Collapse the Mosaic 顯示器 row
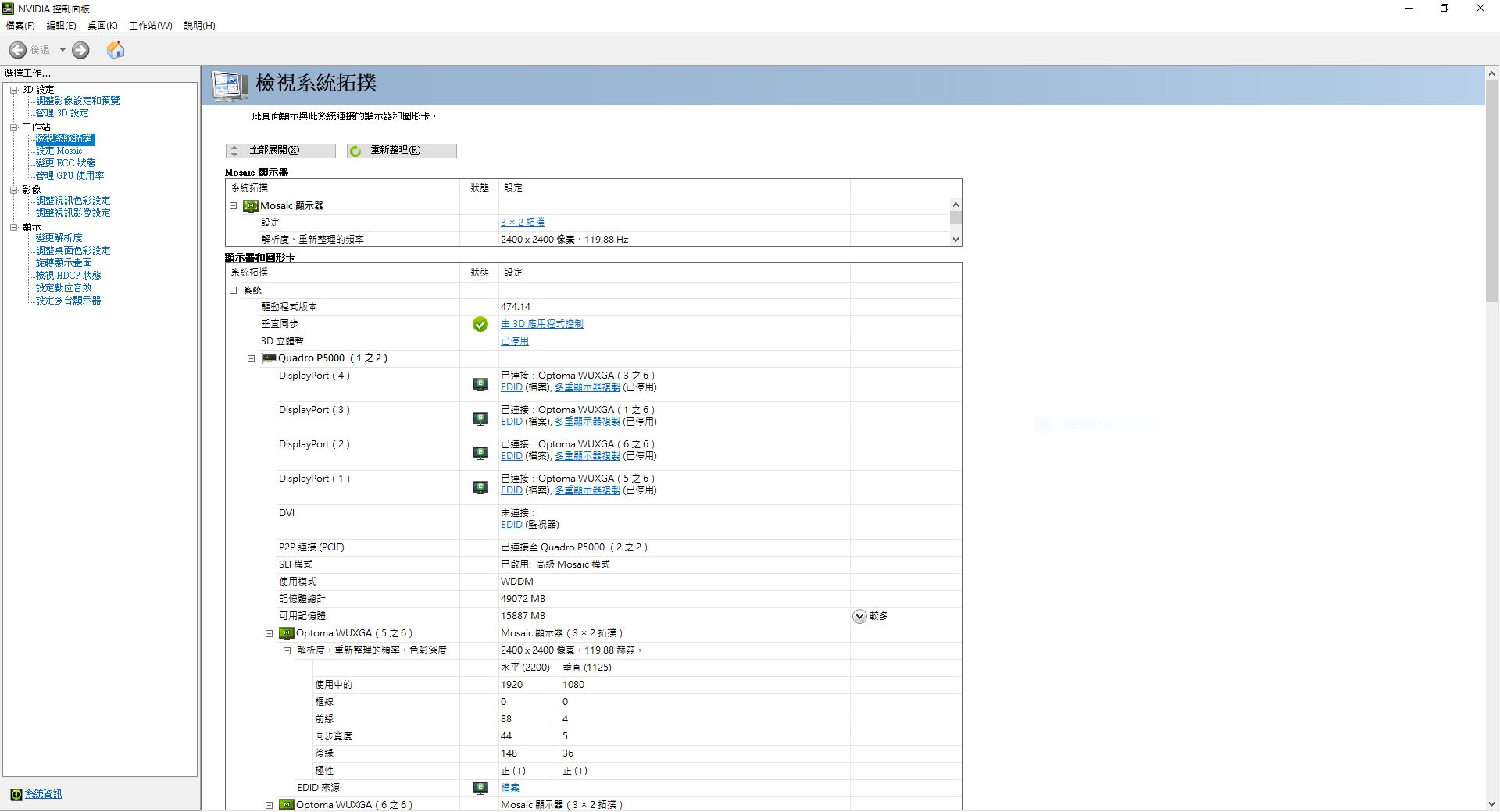 233,206
